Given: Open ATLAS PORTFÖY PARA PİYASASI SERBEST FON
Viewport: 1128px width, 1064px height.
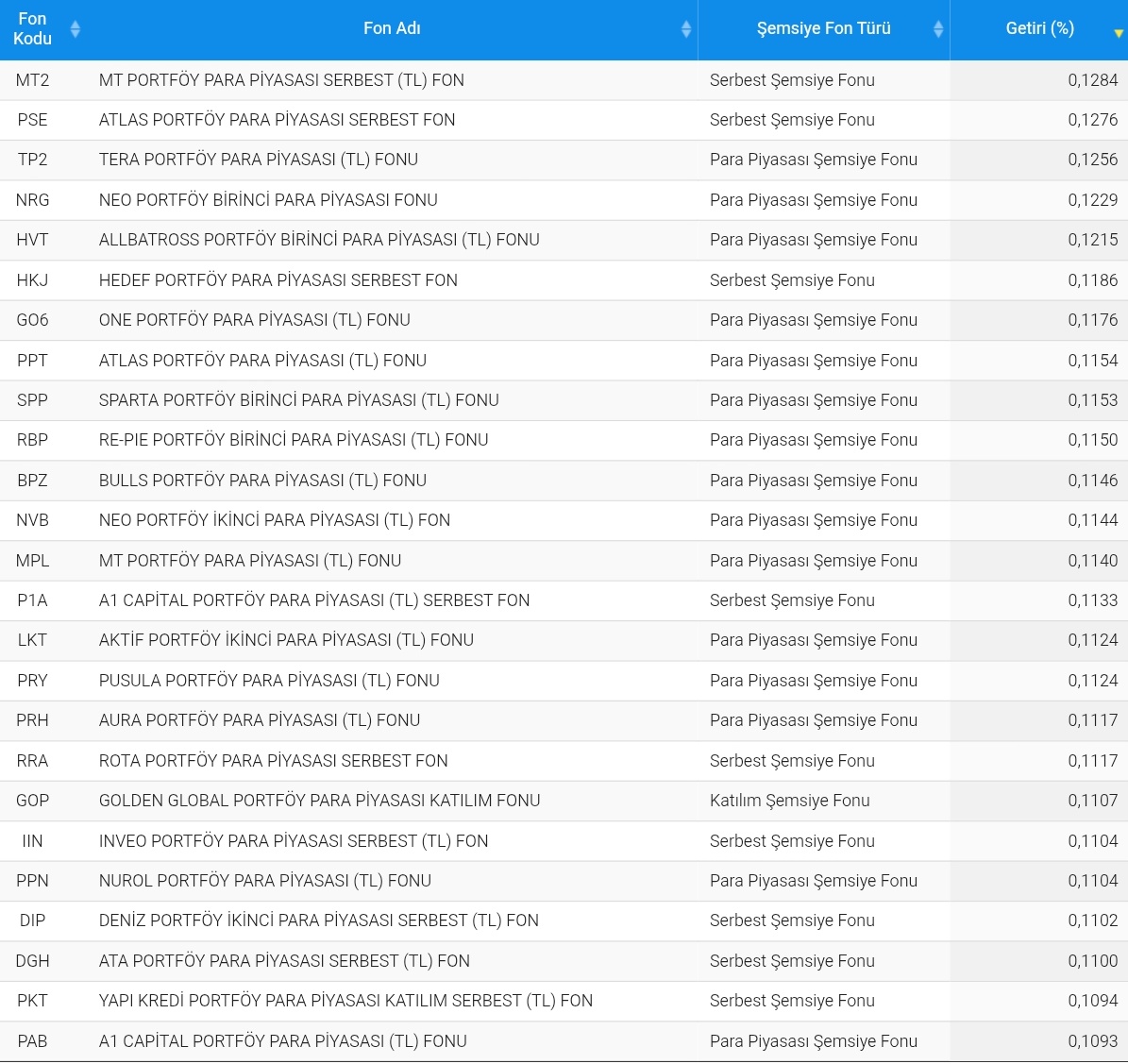Looking at the screenshot, I should (x=277, y=119).
